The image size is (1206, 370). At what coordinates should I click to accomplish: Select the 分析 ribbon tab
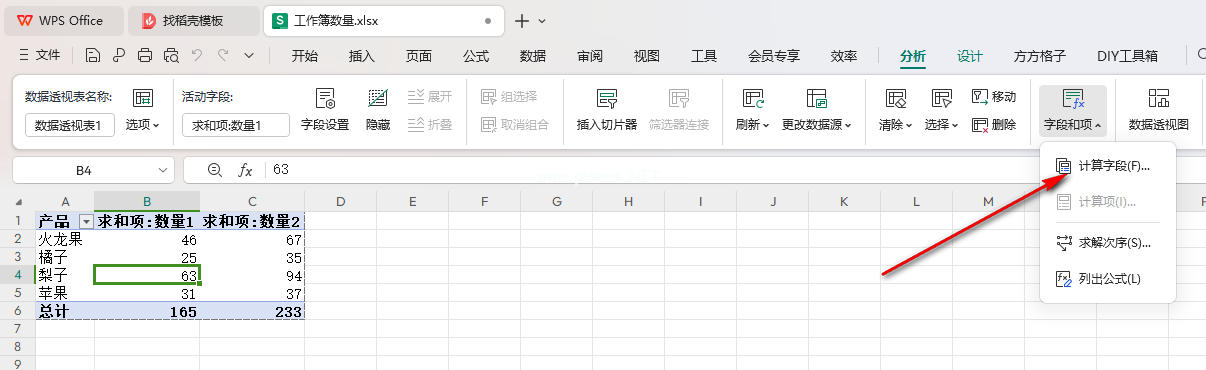(x=912, y=56)
